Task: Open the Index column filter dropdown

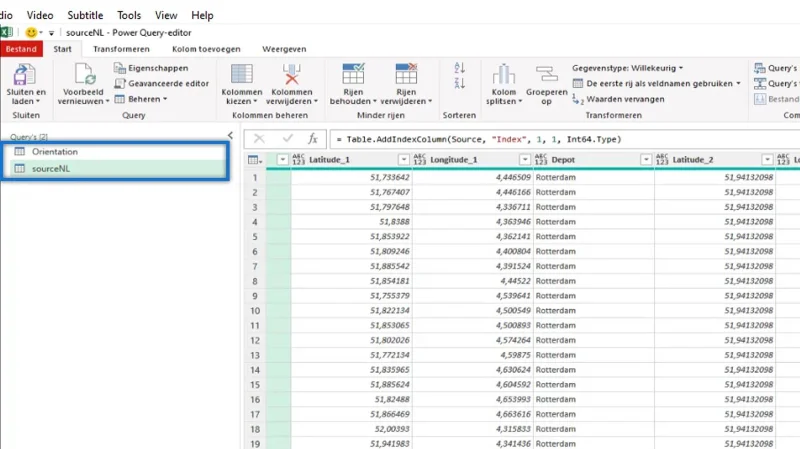Action: tap(283, 160)
